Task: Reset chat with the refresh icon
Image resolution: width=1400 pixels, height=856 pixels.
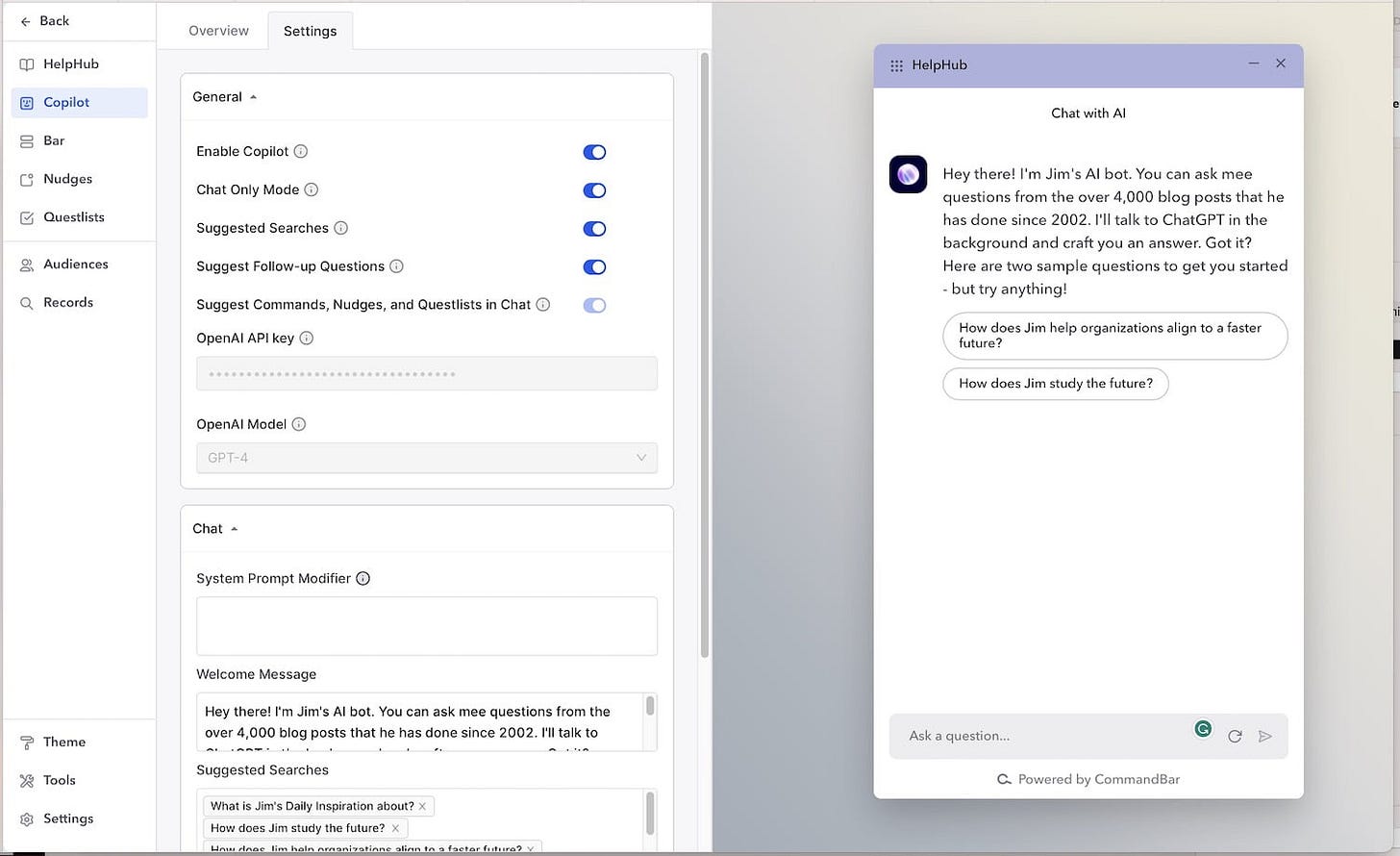Action: [1236, 737]
